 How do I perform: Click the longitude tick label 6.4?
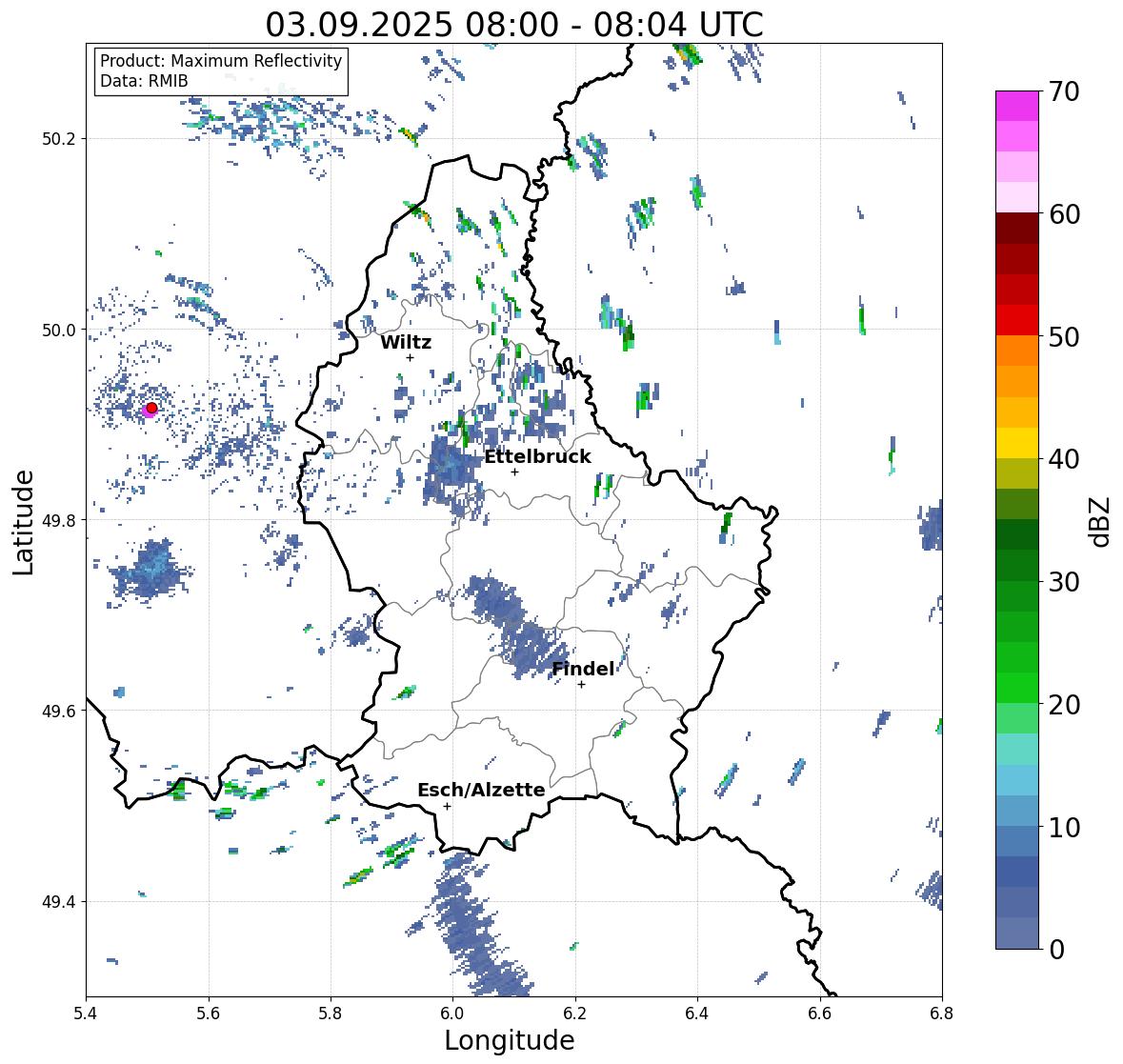[x=697, y=1014]
